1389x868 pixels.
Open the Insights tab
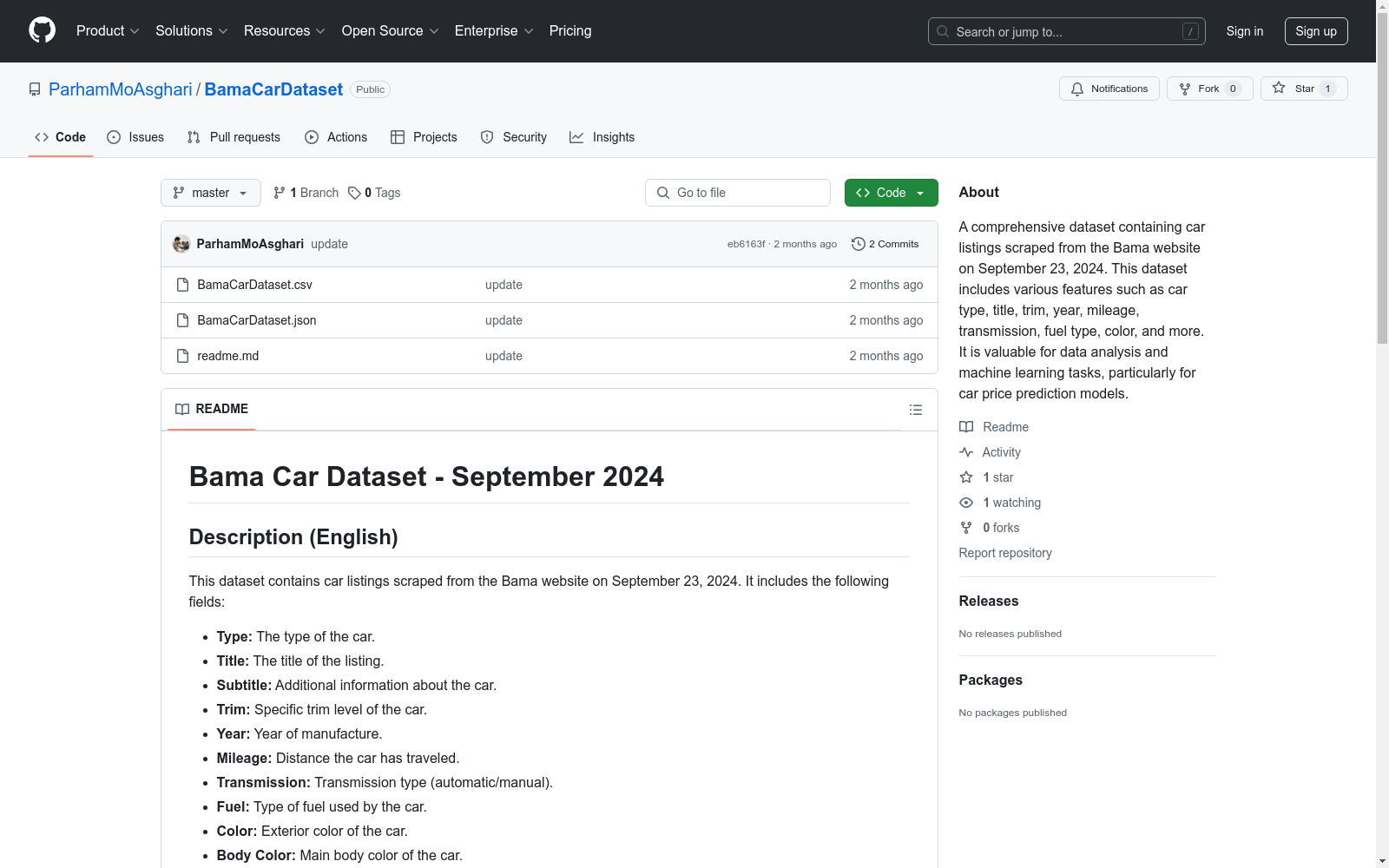602,137
